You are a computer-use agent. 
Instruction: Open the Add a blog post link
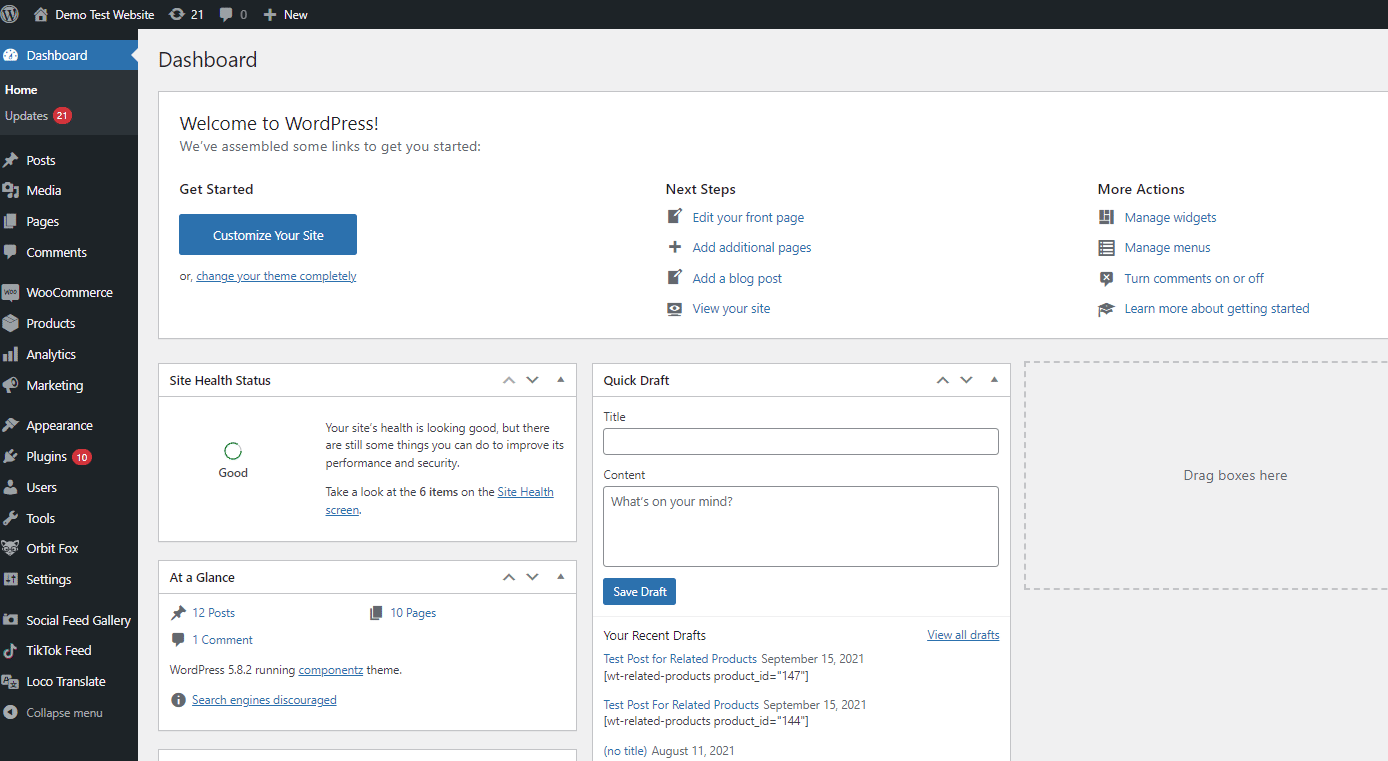coord(737,278)
